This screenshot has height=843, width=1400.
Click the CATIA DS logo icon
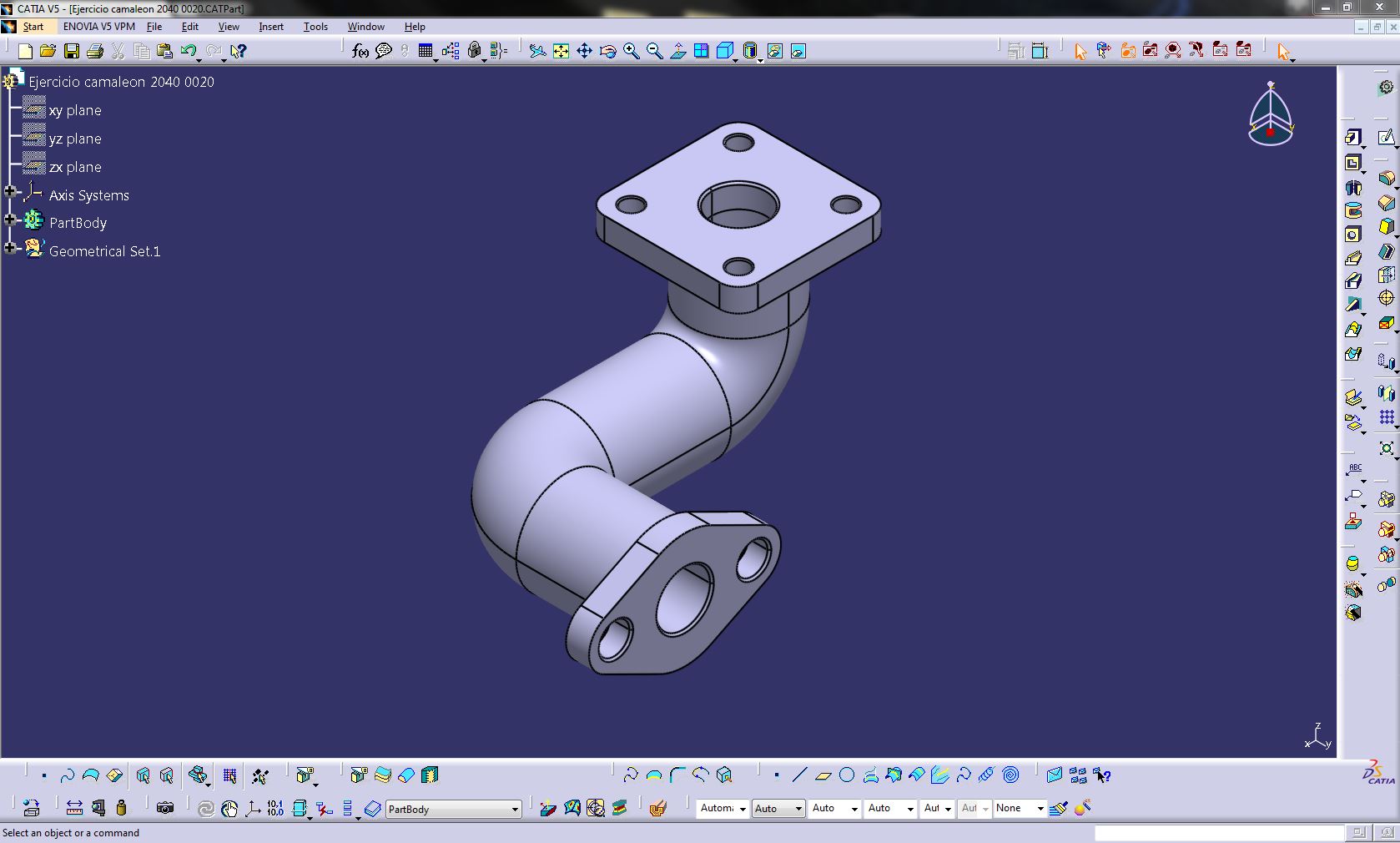click(1377, 773)
